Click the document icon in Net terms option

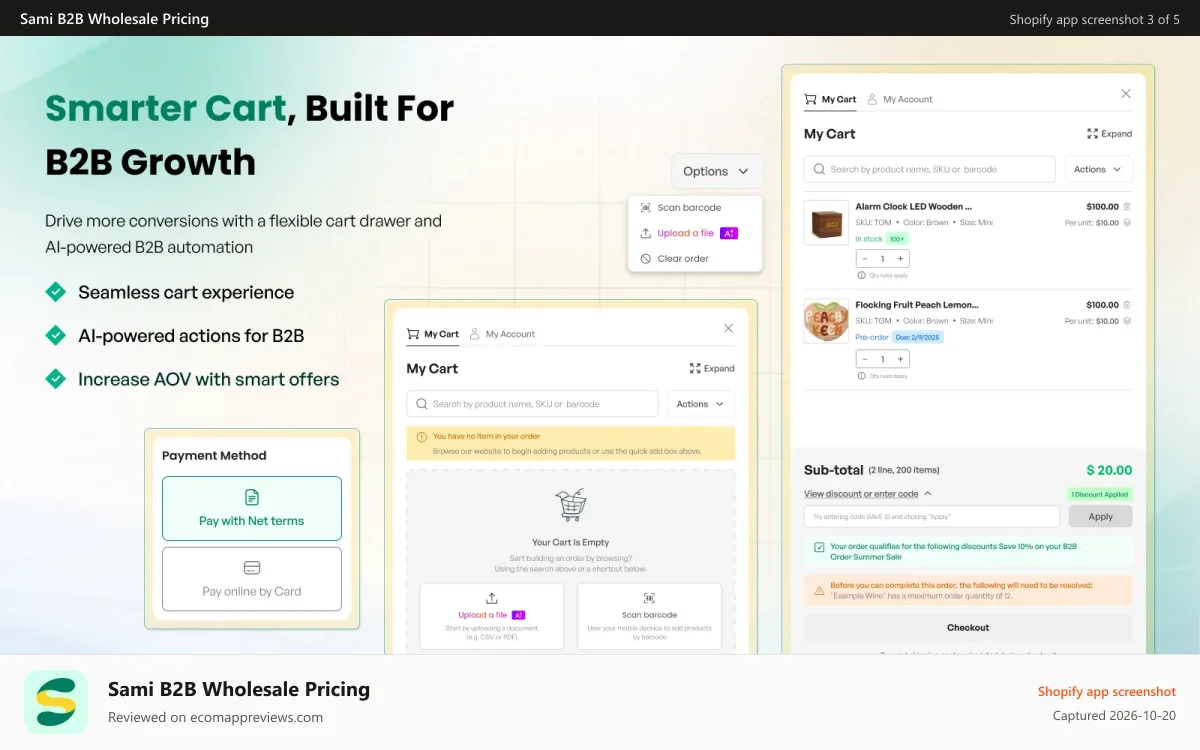click(252, 497)
